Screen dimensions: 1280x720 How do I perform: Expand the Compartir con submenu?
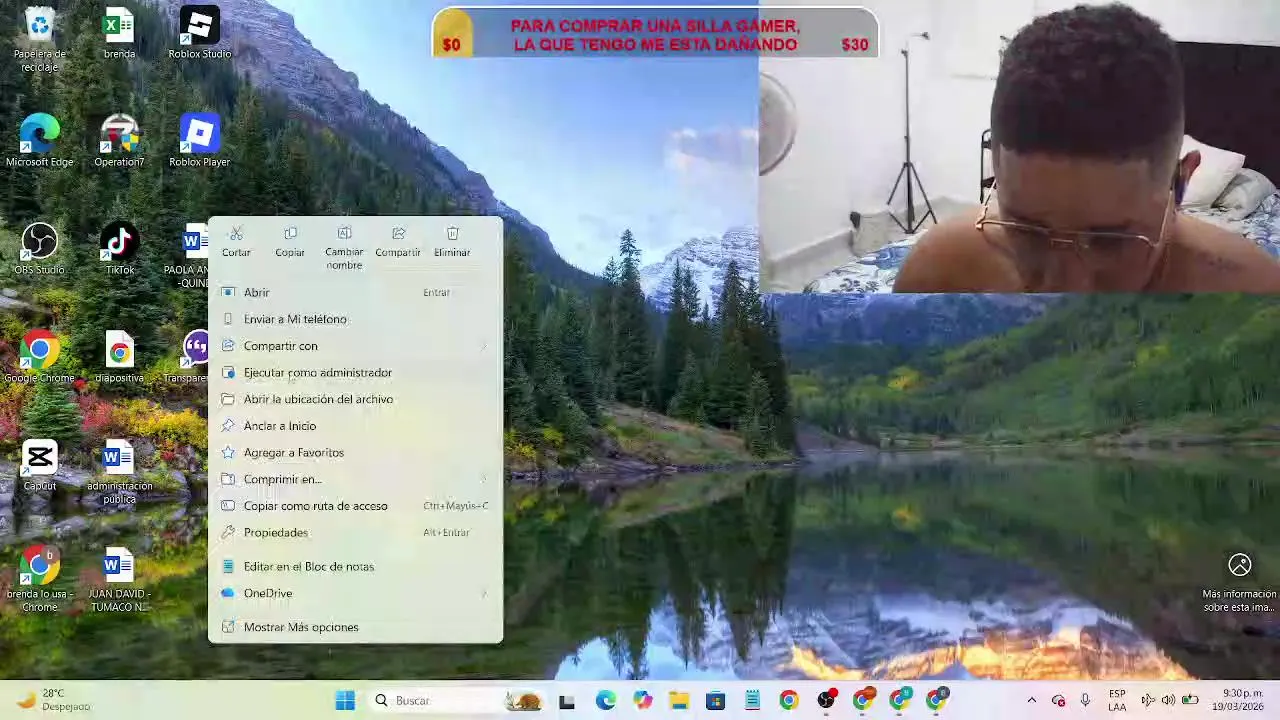[x=355, y=346]
